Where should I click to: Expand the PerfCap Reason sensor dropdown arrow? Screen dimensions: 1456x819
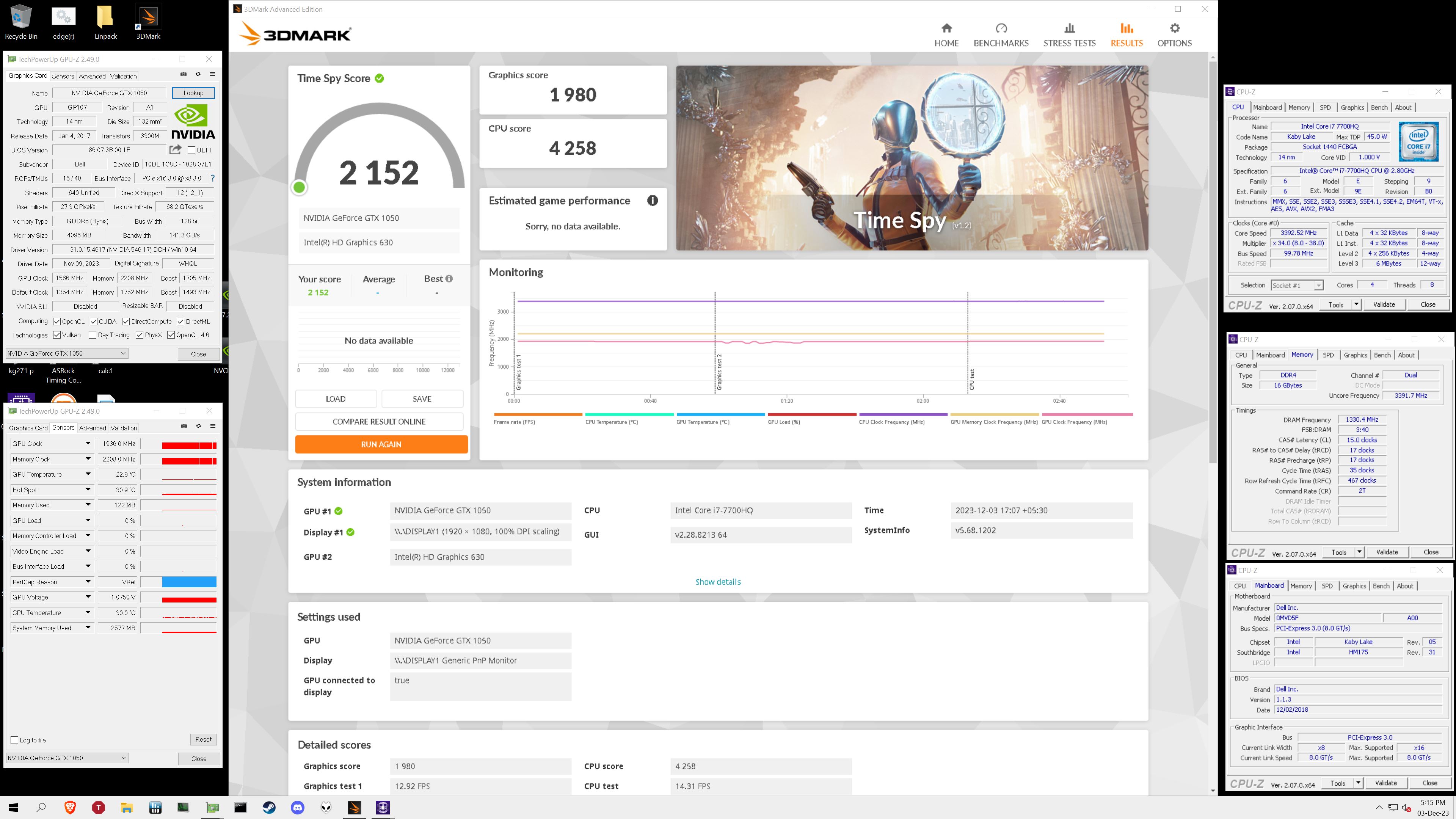coord(88,582)
